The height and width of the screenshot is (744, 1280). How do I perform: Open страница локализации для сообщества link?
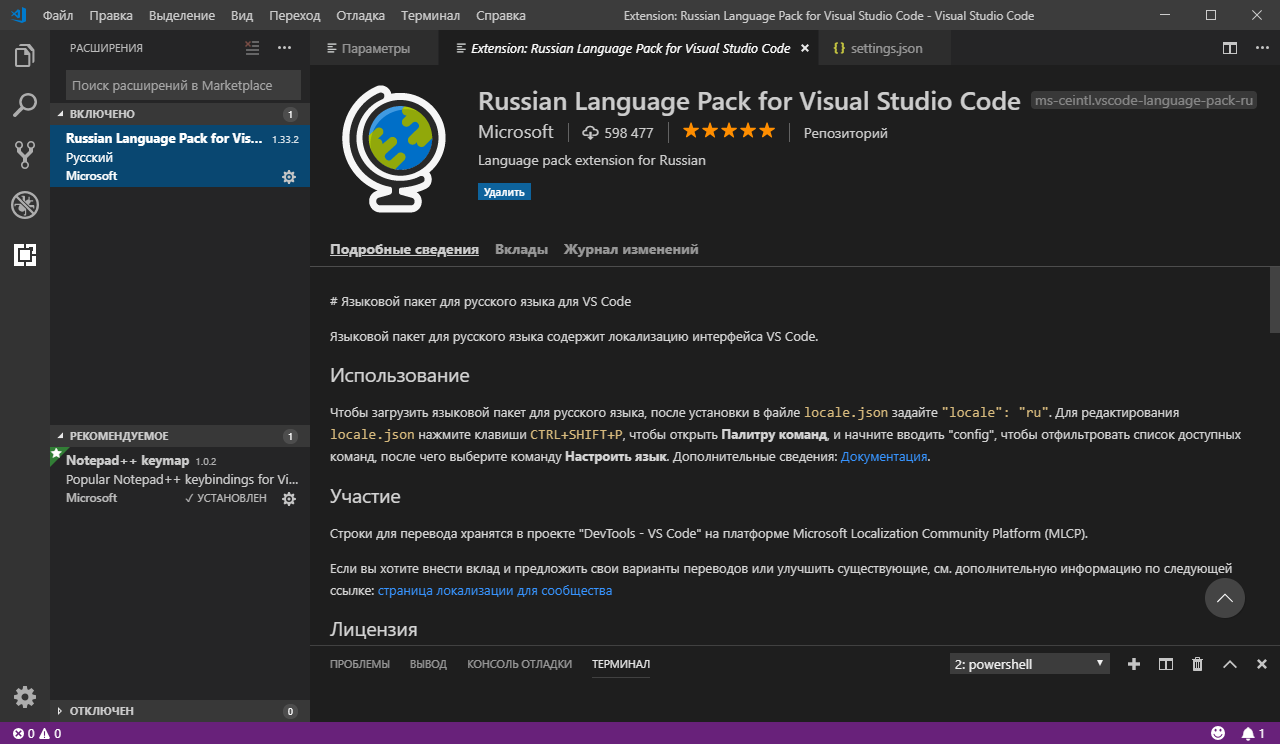[x=495, y=591]
